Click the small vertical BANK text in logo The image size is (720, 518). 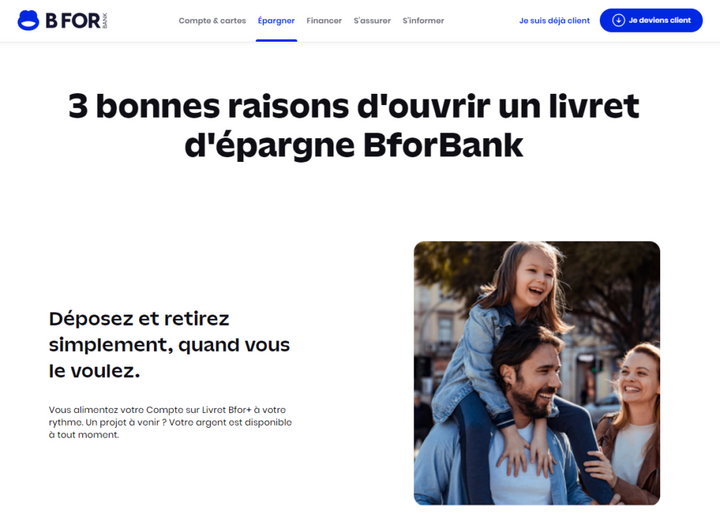pyautogui.click(x=104, y=21)
